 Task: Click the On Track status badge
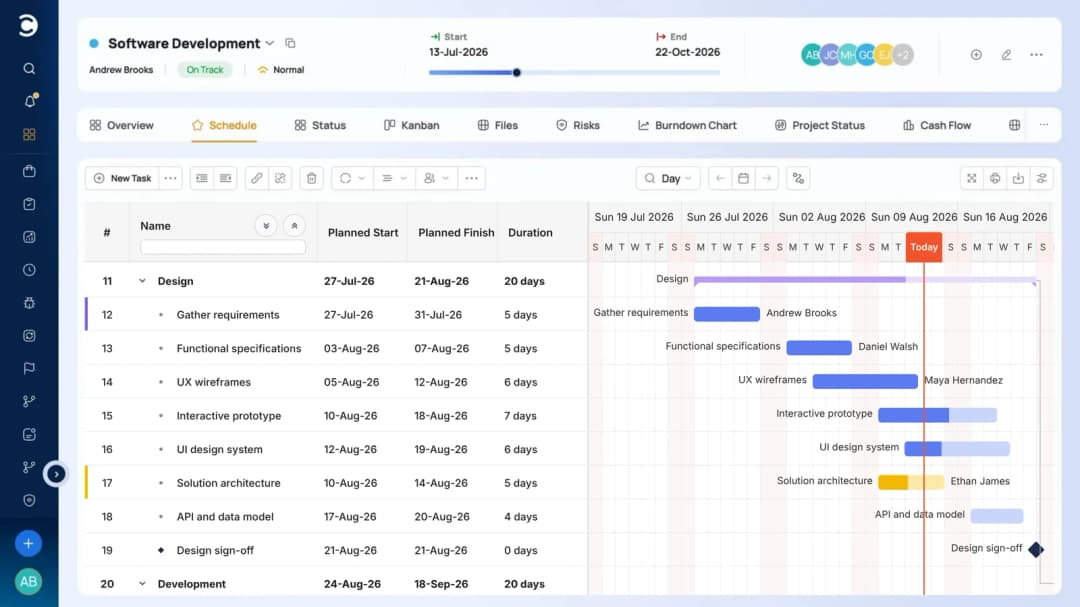pos(205,70)
